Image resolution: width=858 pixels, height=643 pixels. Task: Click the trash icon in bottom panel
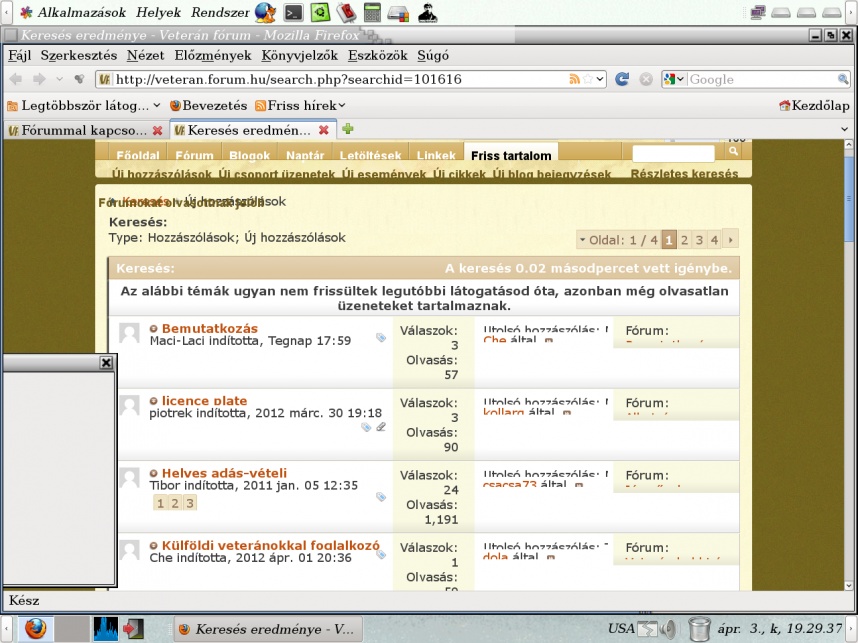click(x=700, y=628)
